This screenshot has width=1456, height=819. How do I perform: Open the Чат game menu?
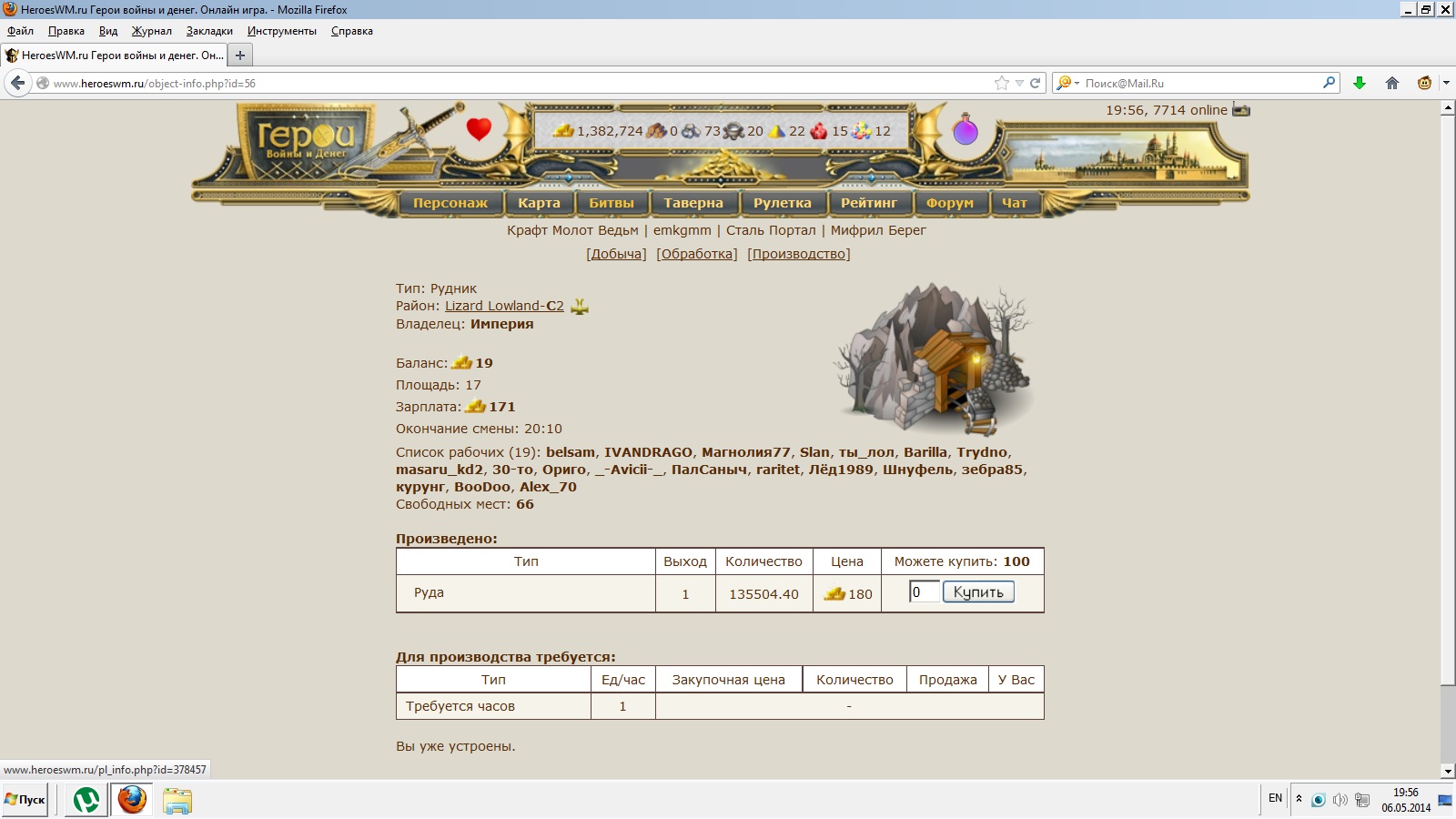pos(1015,203)
